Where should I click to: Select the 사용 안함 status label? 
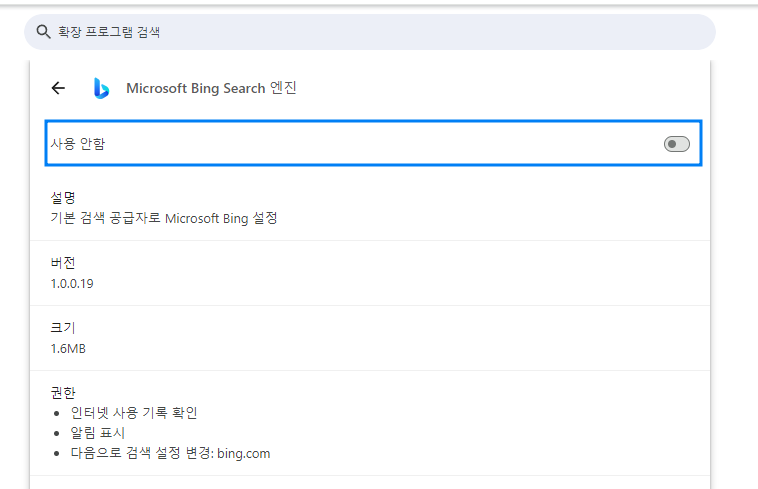pyautogui.click(x=78, y=144)
